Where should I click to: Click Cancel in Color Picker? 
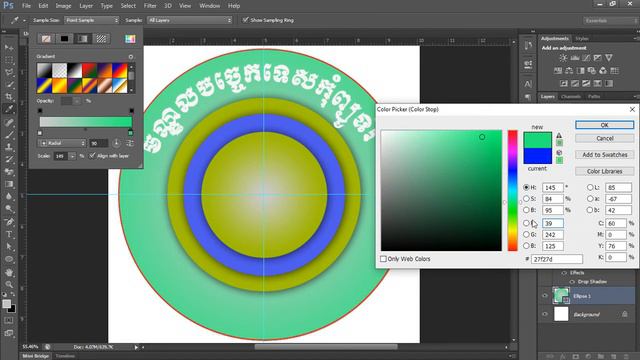click(604, 138)
